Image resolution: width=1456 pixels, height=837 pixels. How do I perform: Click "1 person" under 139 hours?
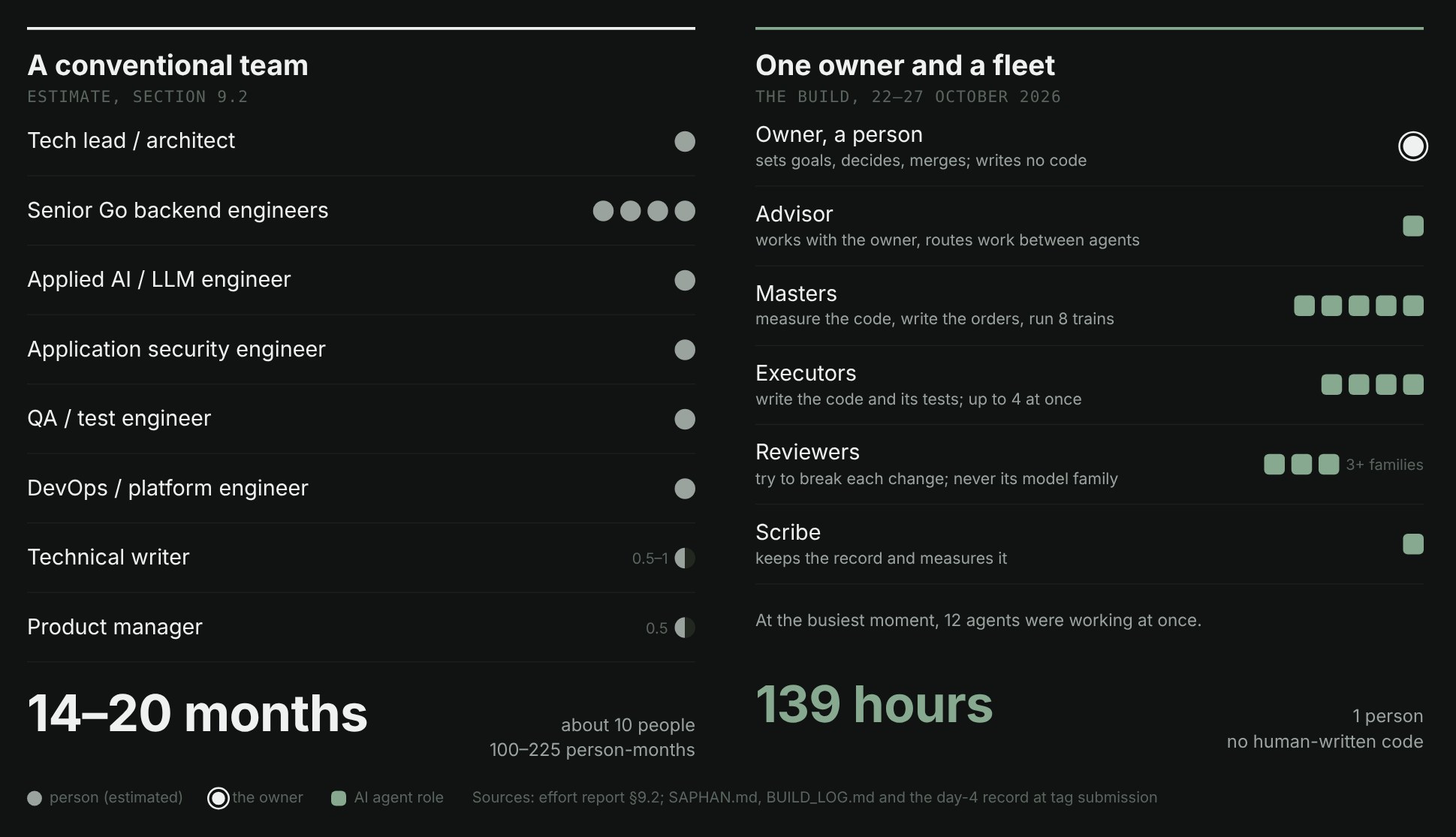(x=1388, y=716)
